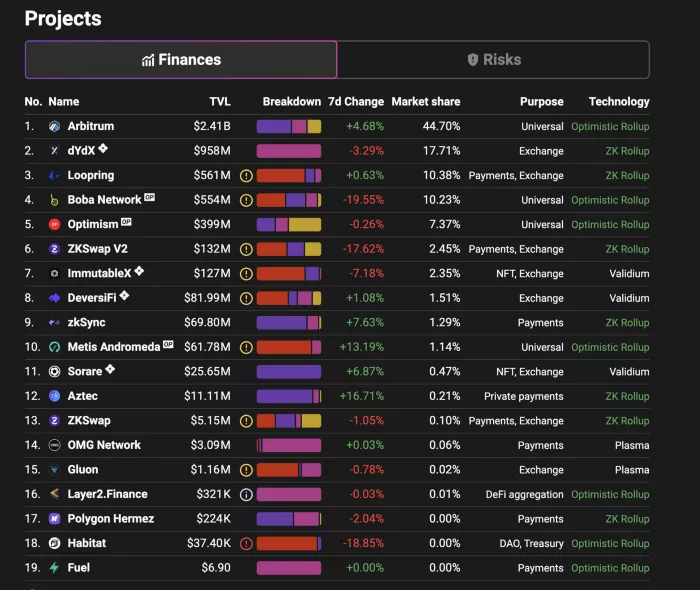
Task: Click the warning icon in Loopring row
Action: coord(246,176)
